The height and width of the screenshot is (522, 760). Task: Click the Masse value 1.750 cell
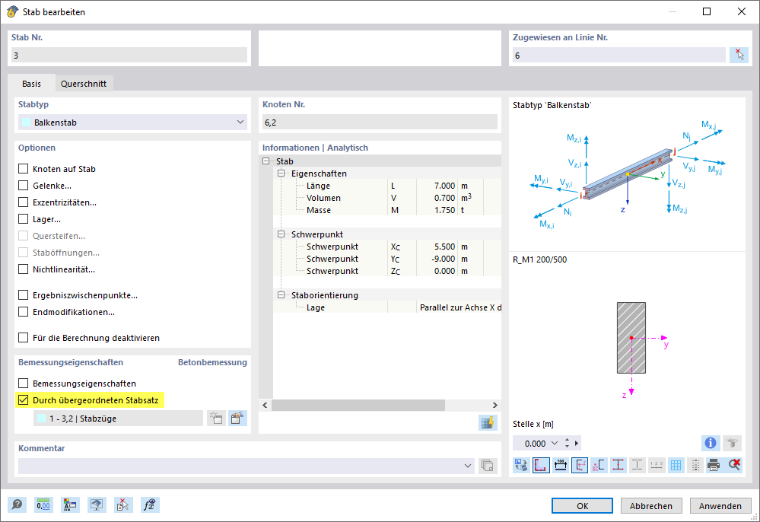click(436, 210)
